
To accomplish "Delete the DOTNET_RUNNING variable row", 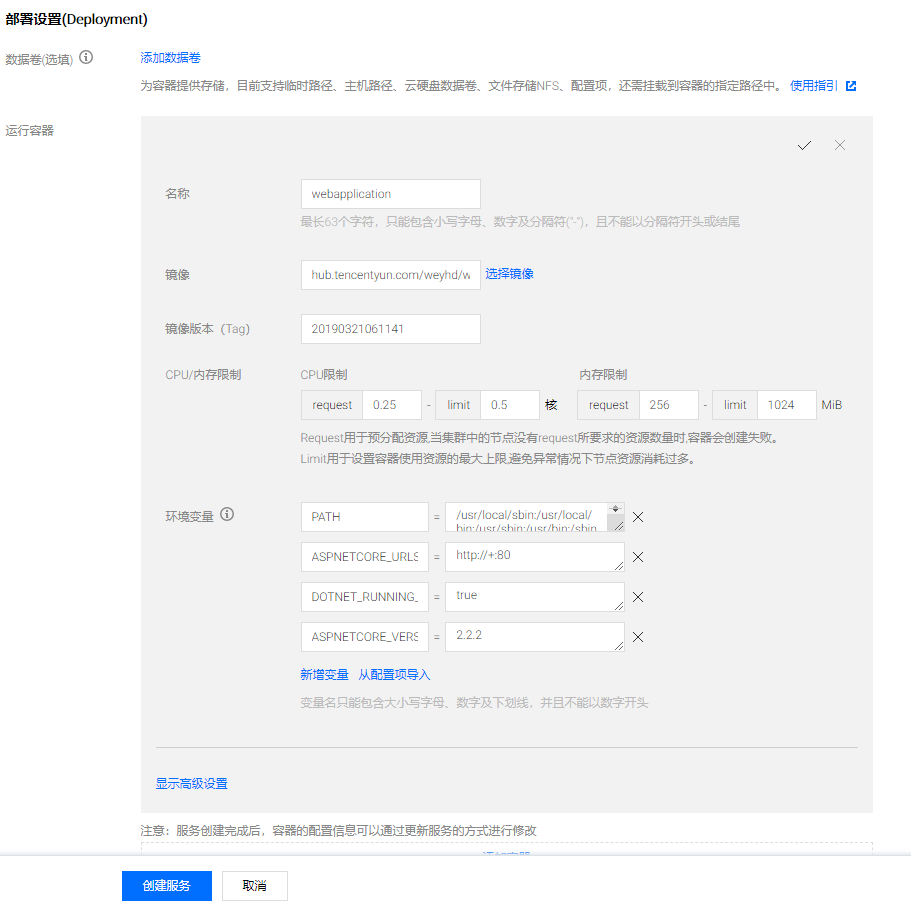I will coord(638,597).
